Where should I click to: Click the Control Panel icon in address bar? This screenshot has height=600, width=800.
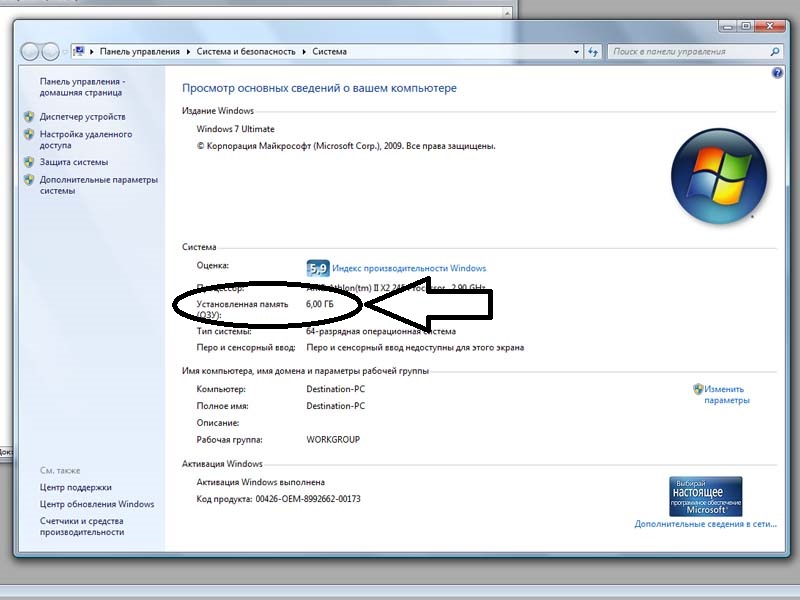[79, 51]
